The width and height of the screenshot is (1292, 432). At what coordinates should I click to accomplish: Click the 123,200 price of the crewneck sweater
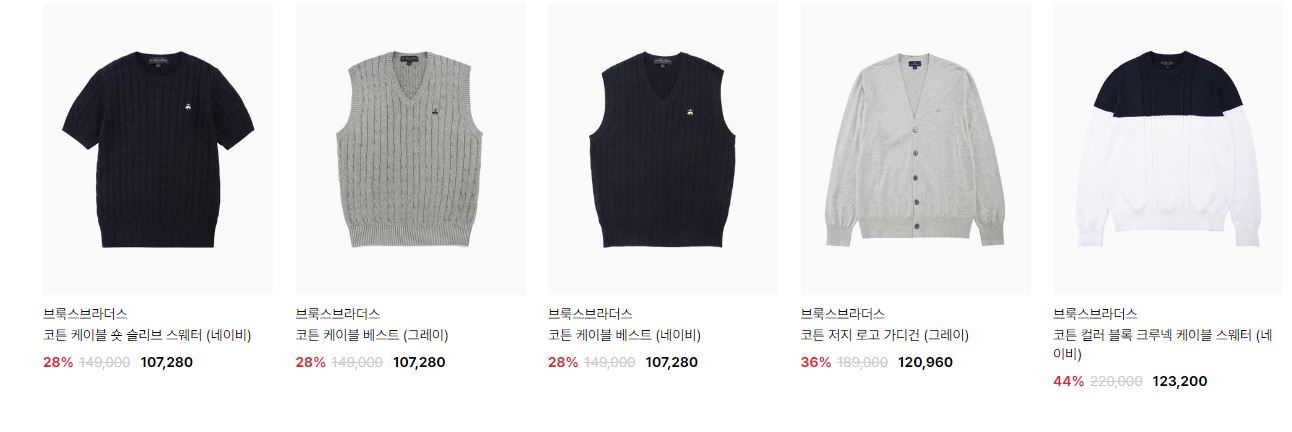[x=1180, y=381]
